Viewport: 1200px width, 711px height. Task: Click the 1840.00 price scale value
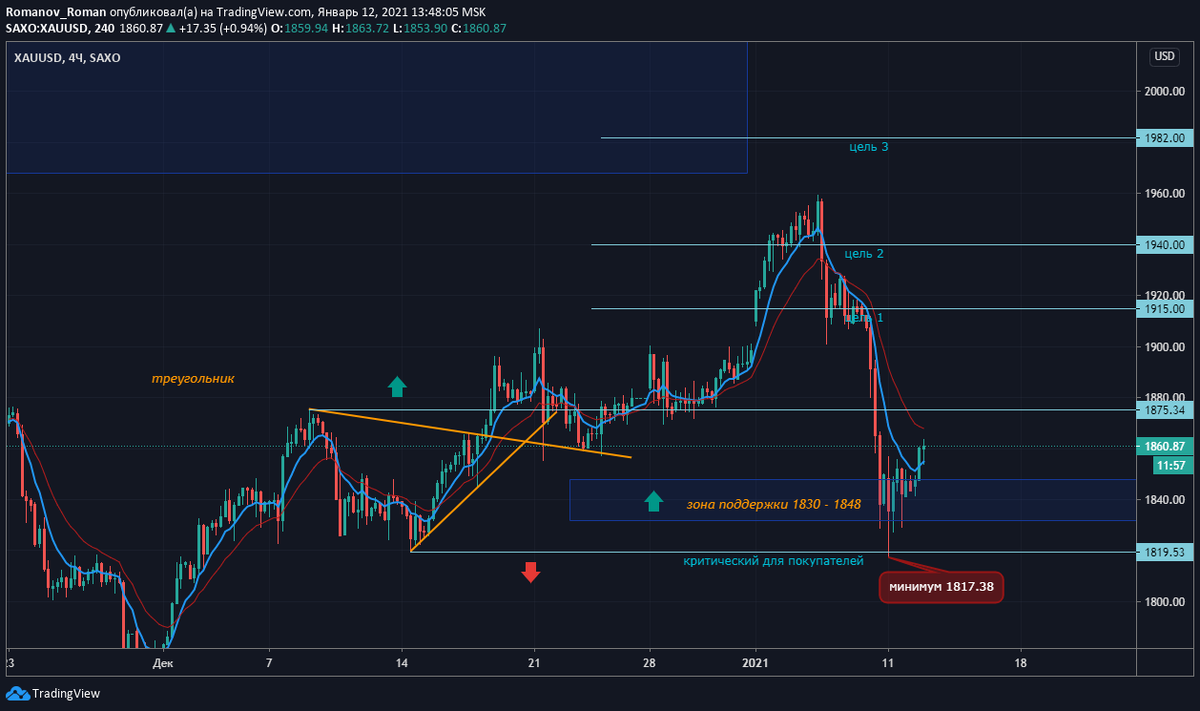(x=1165, y=500)
